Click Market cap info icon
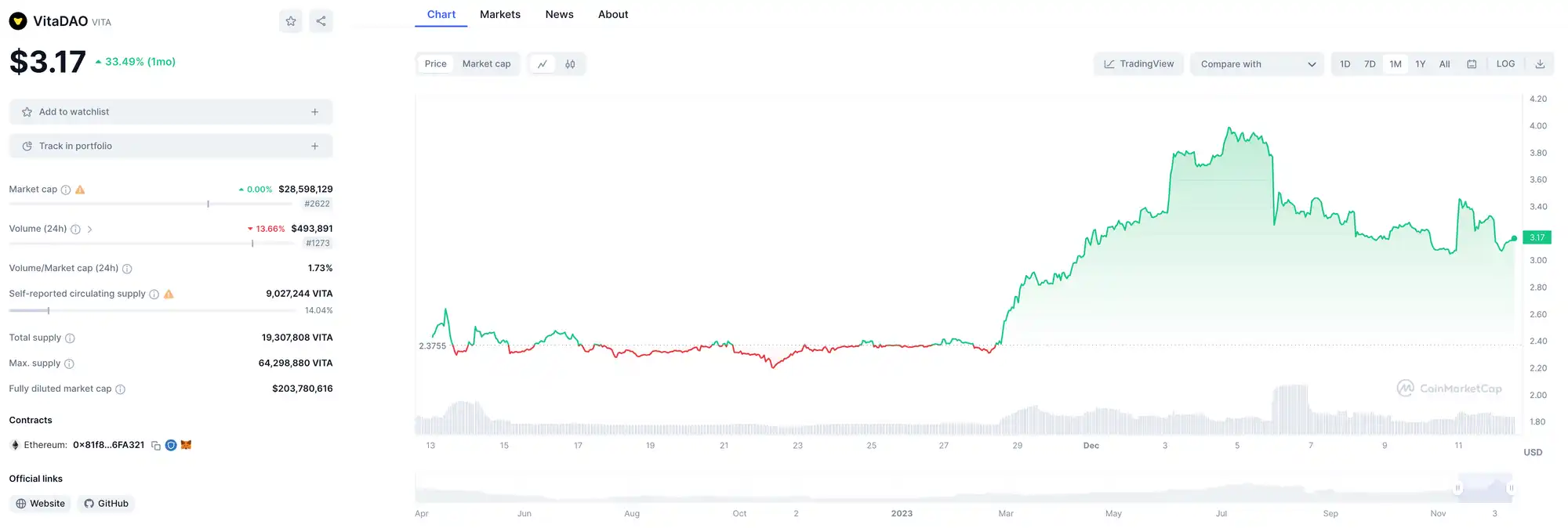 66,190
